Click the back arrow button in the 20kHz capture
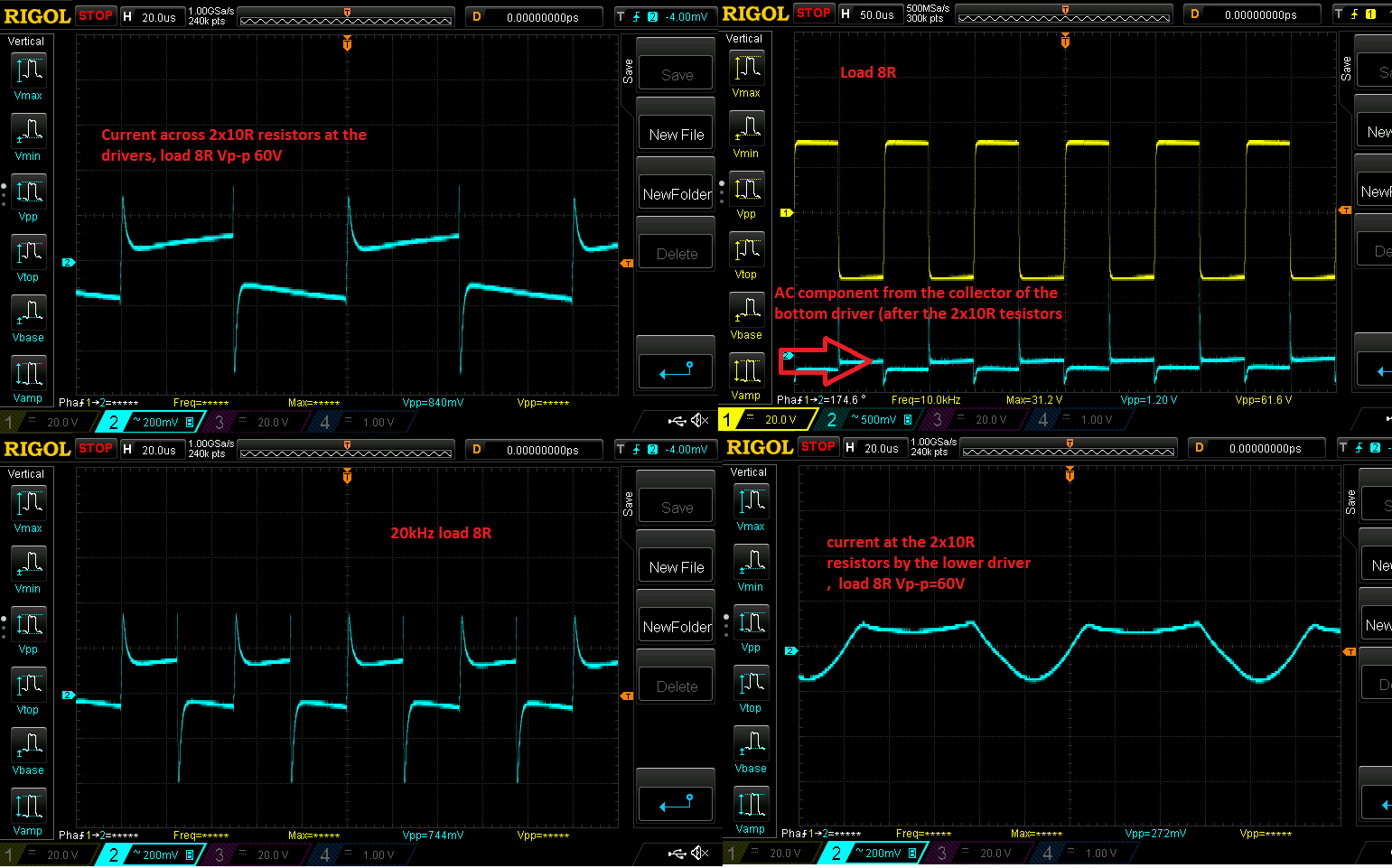 [x=677, y=803]
